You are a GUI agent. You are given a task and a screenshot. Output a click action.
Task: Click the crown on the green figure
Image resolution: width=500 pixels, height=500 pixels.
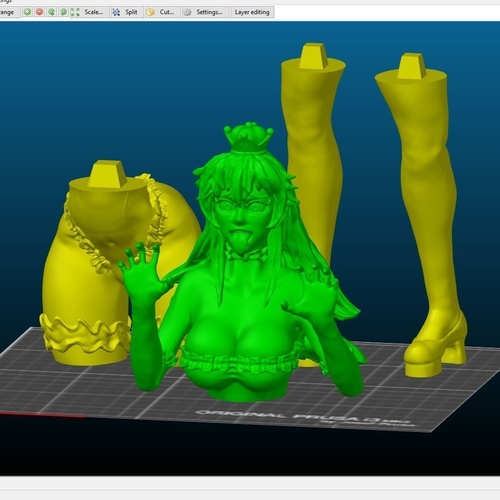(248, 137)
